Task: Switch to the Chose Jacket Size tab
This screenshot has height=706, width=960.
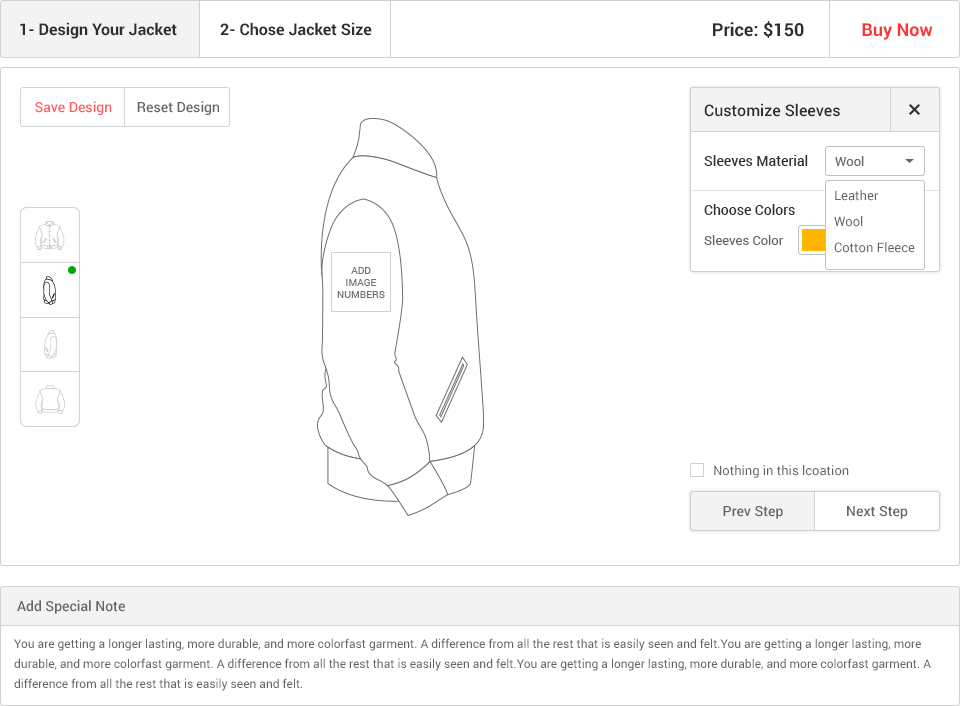Action: pyautogui.click(x=295, y=29)
